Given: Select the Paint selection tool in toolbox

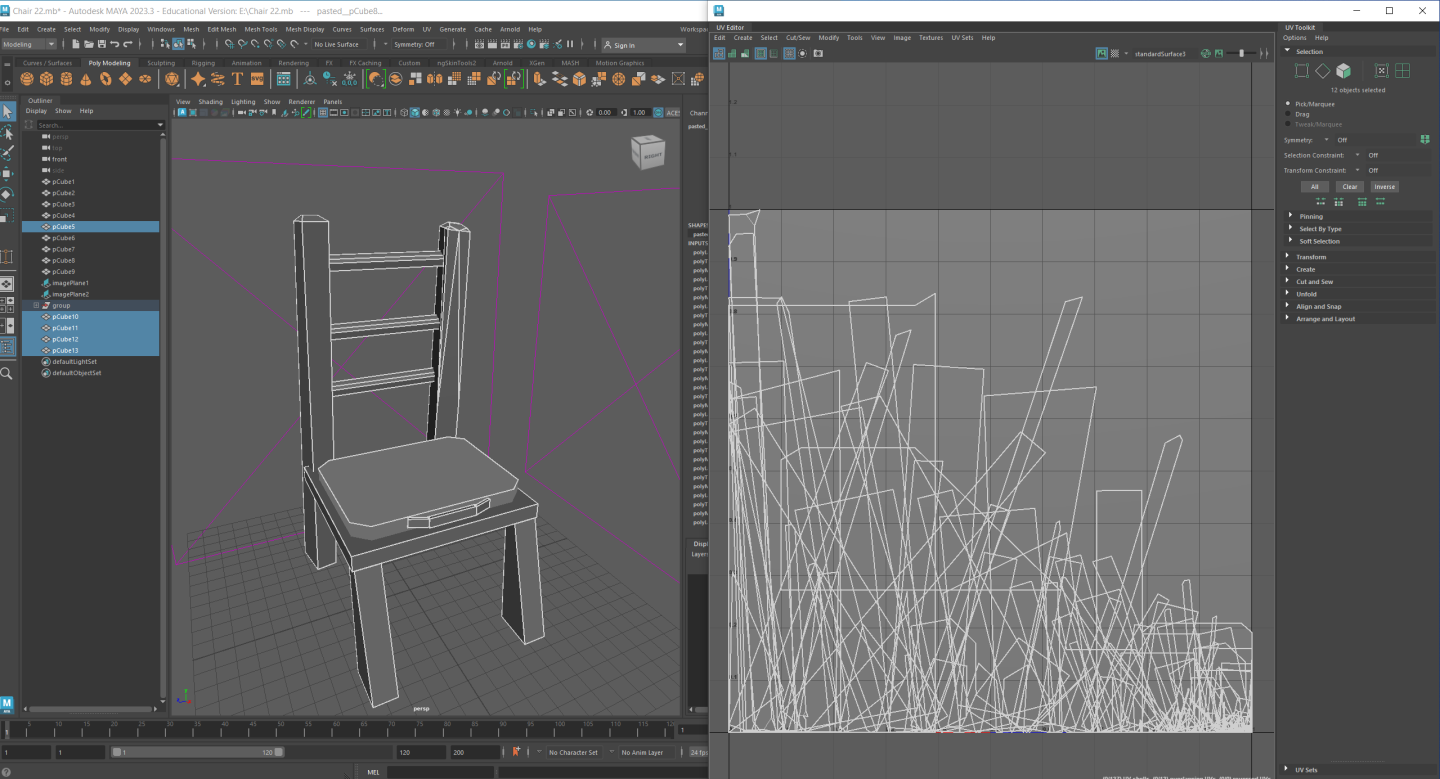Looking at the screenshot, I should pos(7,153).
